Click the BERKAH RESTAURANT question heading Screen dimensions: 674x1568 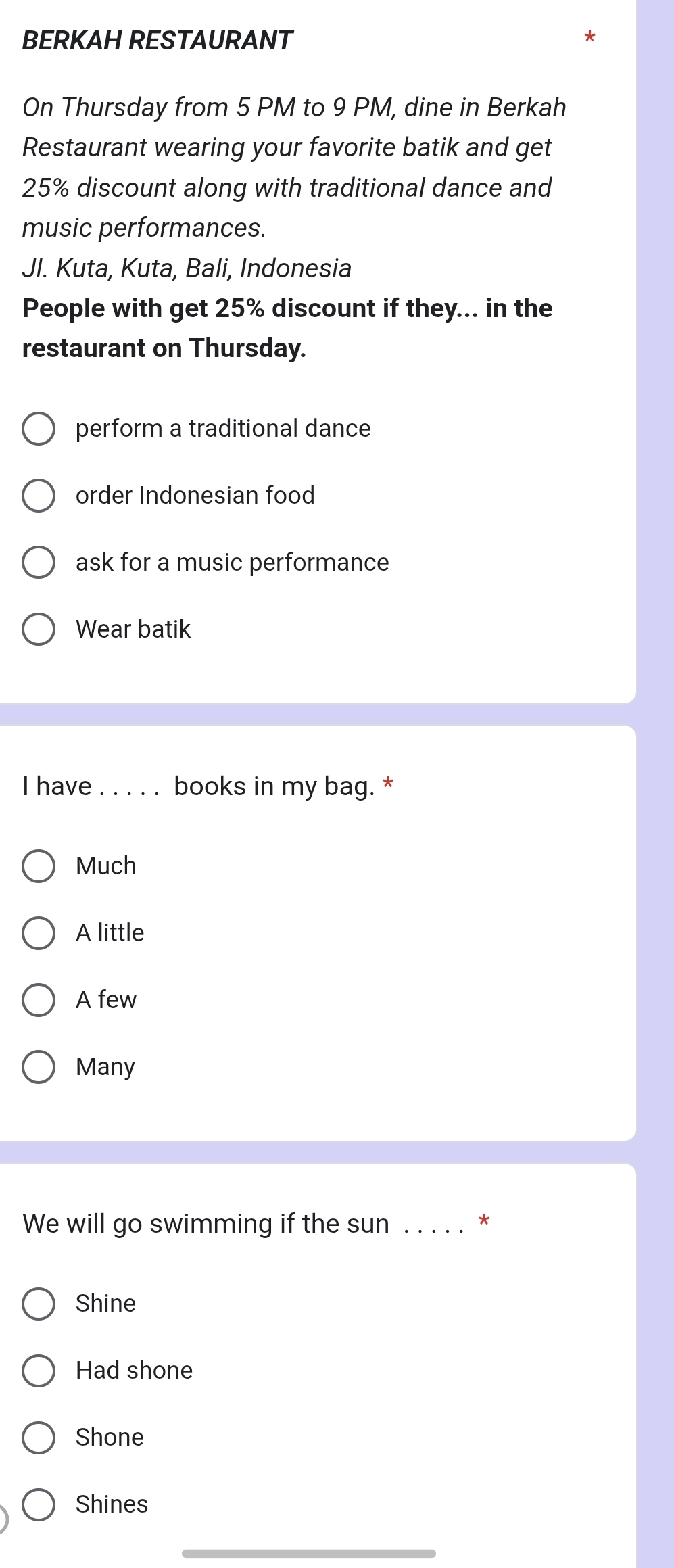point(158,41)
